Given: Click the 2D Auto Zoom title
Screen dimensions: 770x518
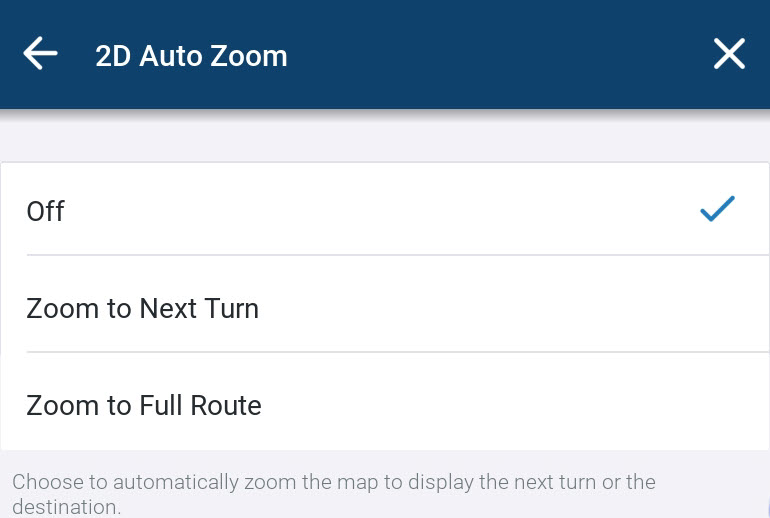Looking at the screenshot, I should 191,56.
